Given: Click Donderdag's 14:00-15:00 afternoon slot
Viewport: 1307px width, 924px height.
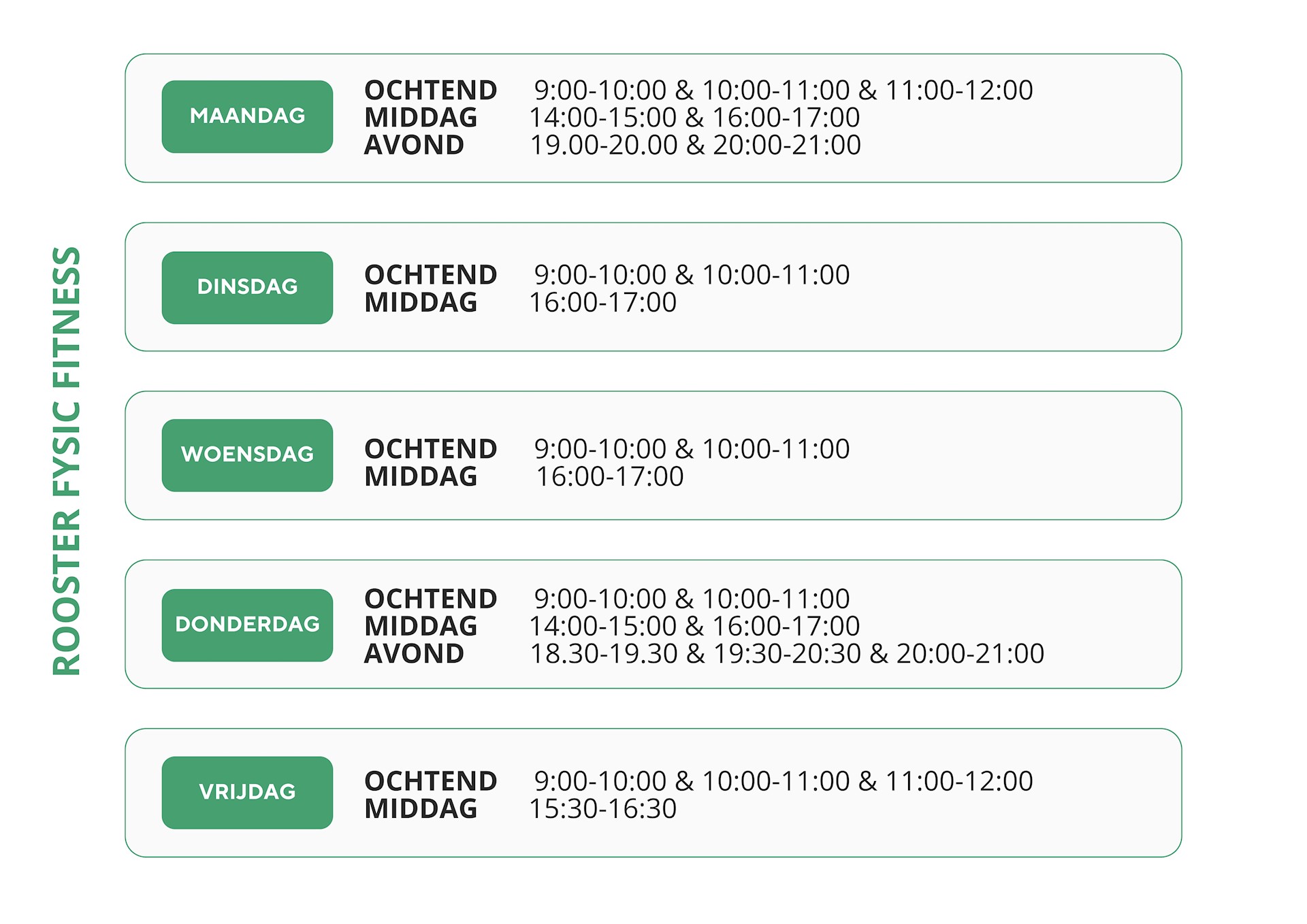Looking at the screenshot, I should pyautogui.click(x=602, y=626).
